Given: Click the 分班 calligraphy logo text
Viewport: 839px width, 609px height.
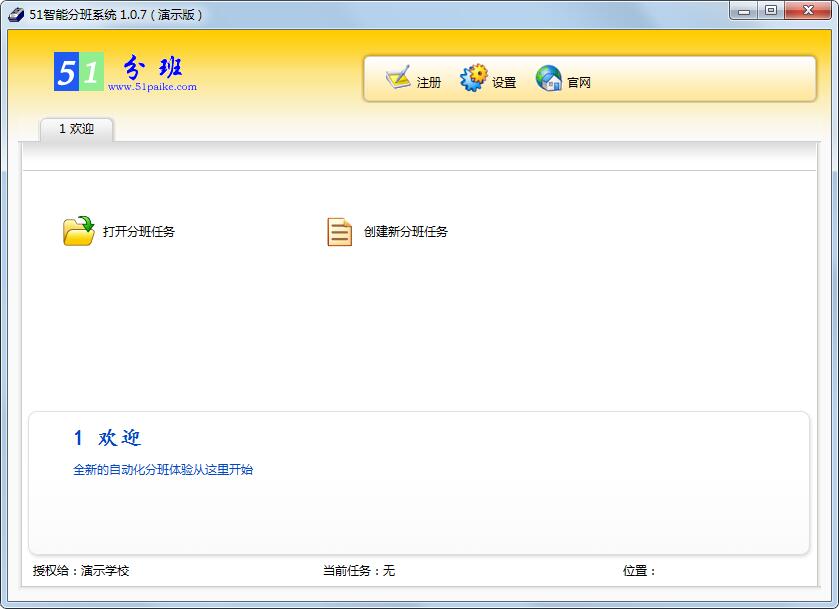Looking at the screenshot, I should tap(153, 68).
